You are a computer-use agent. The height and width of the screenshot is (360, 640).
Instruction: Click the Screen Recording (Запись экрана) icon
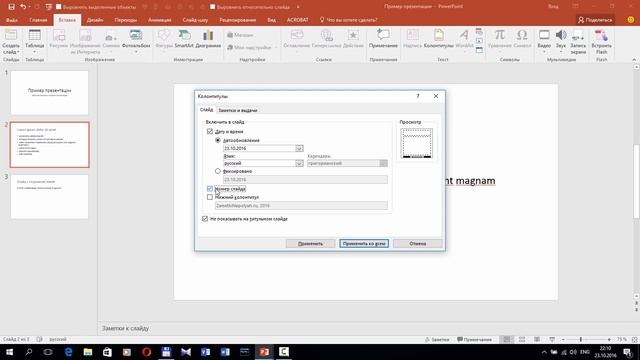[578, 35]
